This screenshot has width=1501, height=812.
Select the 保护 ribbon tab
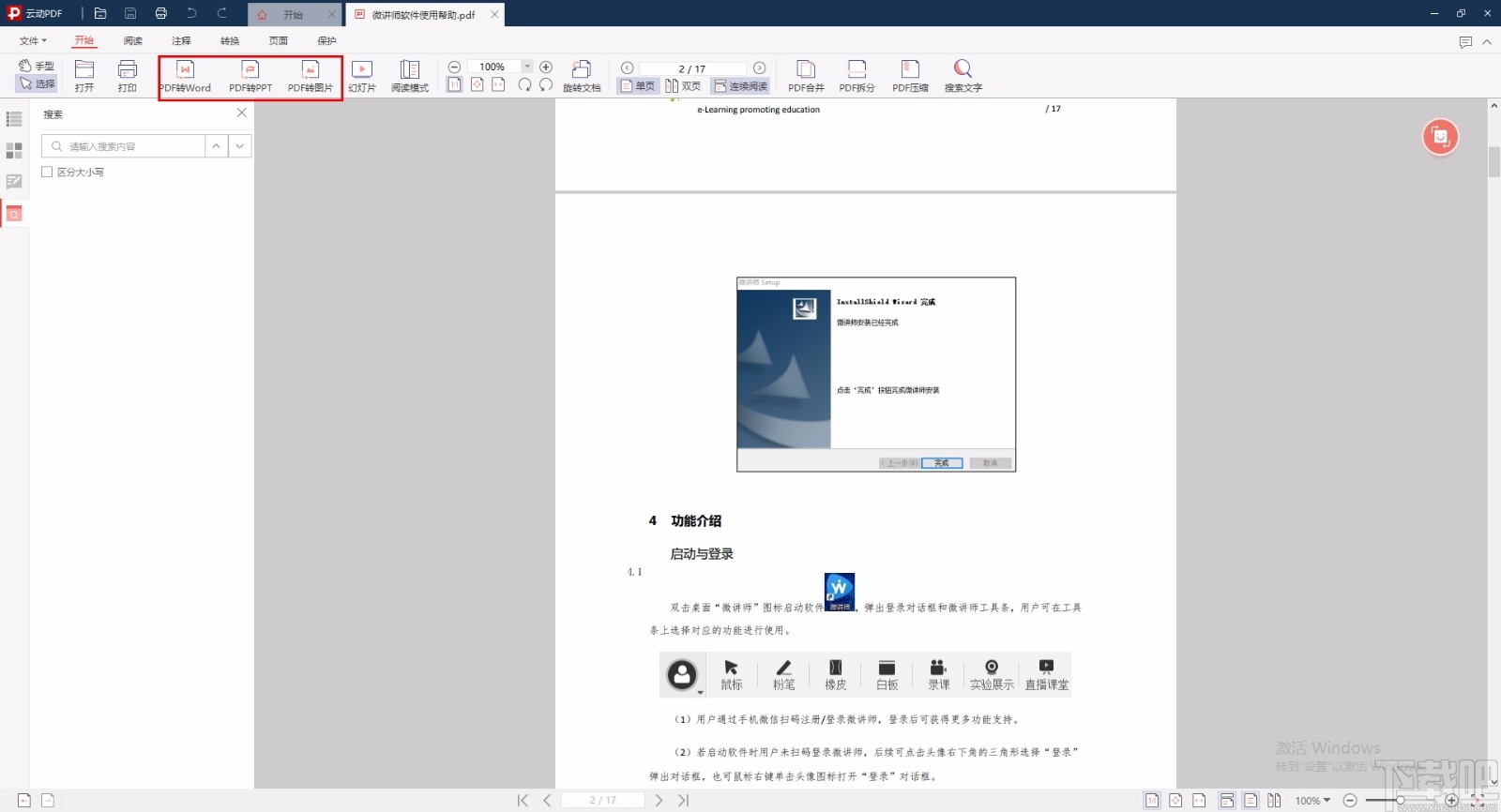[326, 41]
